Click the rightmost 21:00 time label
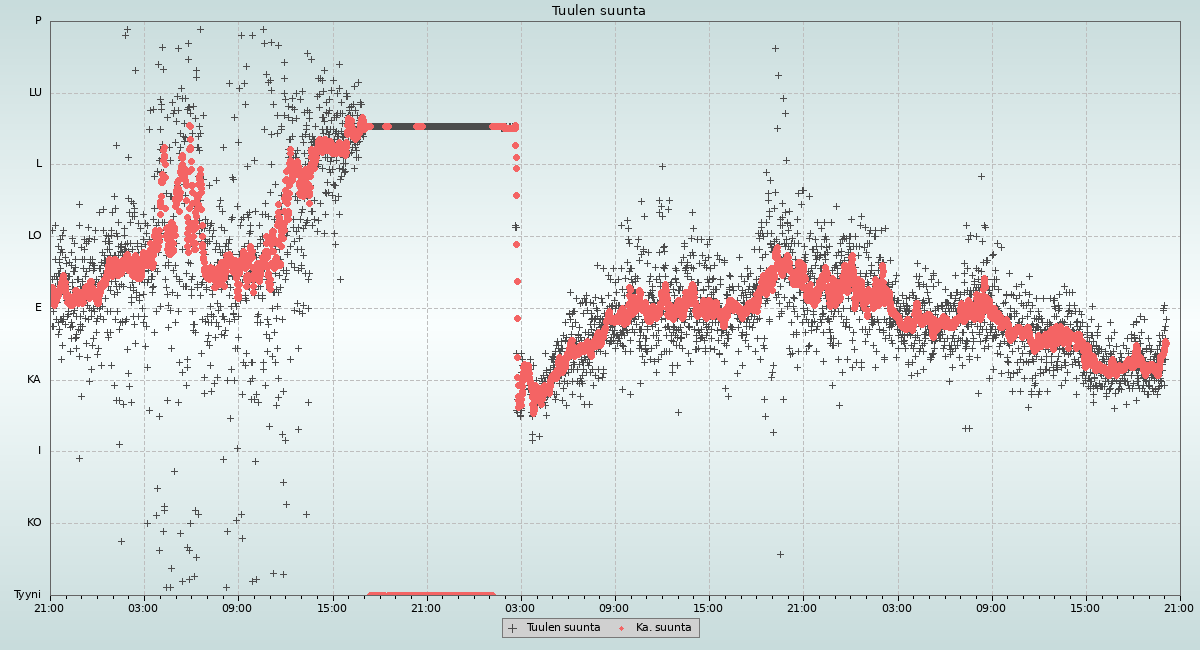The image size is (1200, 650). click(1179, 608)
